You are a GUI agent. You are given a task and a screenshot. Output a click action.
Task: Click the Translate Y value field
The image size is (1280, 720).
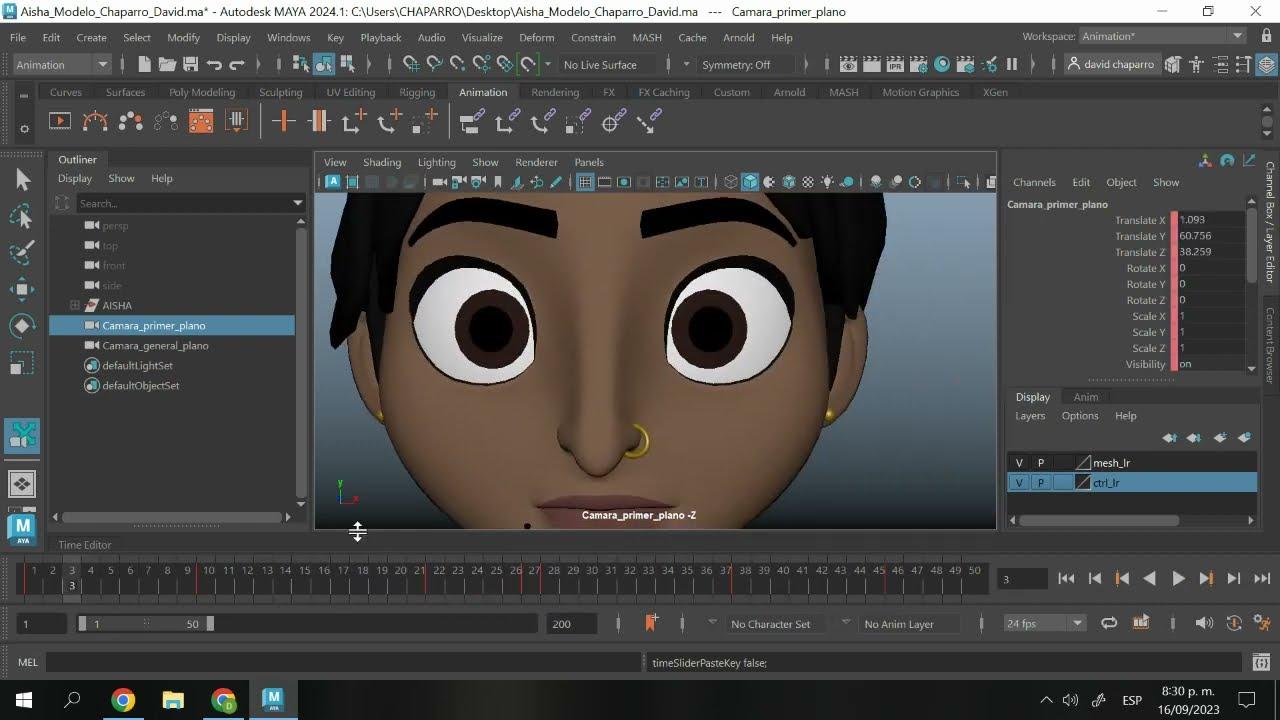pyautogui.click(x=1212, y=236)
